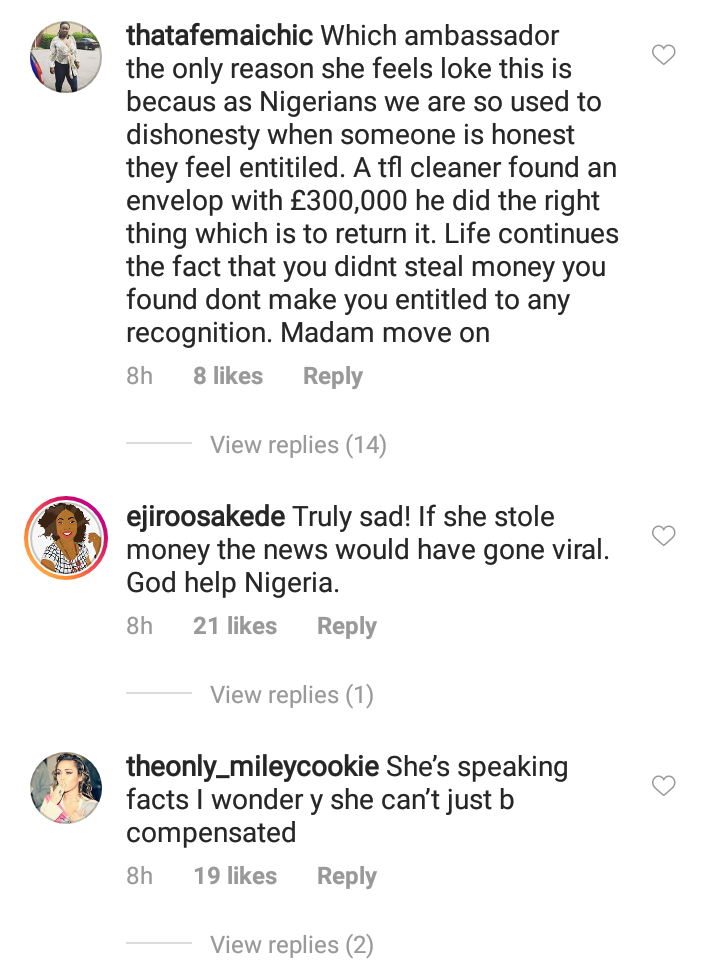The image size is (720, 973).
Task: Open the thatafemaichic username link
Action: (220, 37)
